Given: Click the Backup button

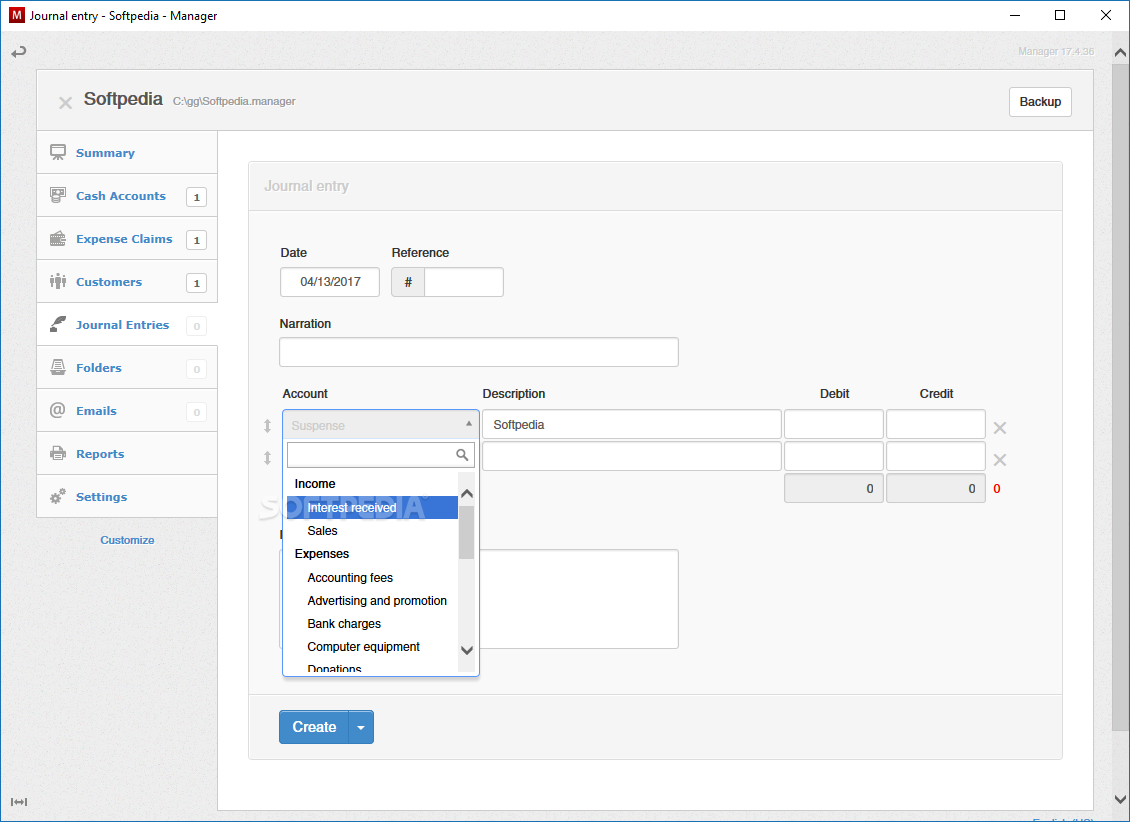Looking at the screenshot, I should tap(1040, 102).
